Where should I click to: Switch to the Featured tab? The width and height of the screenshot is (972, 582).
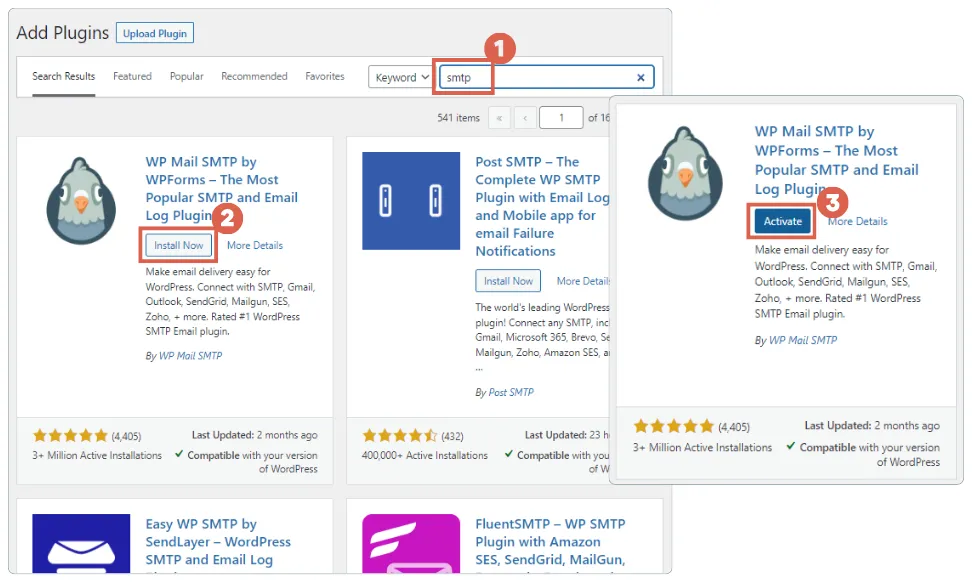(x=132, y=75)
